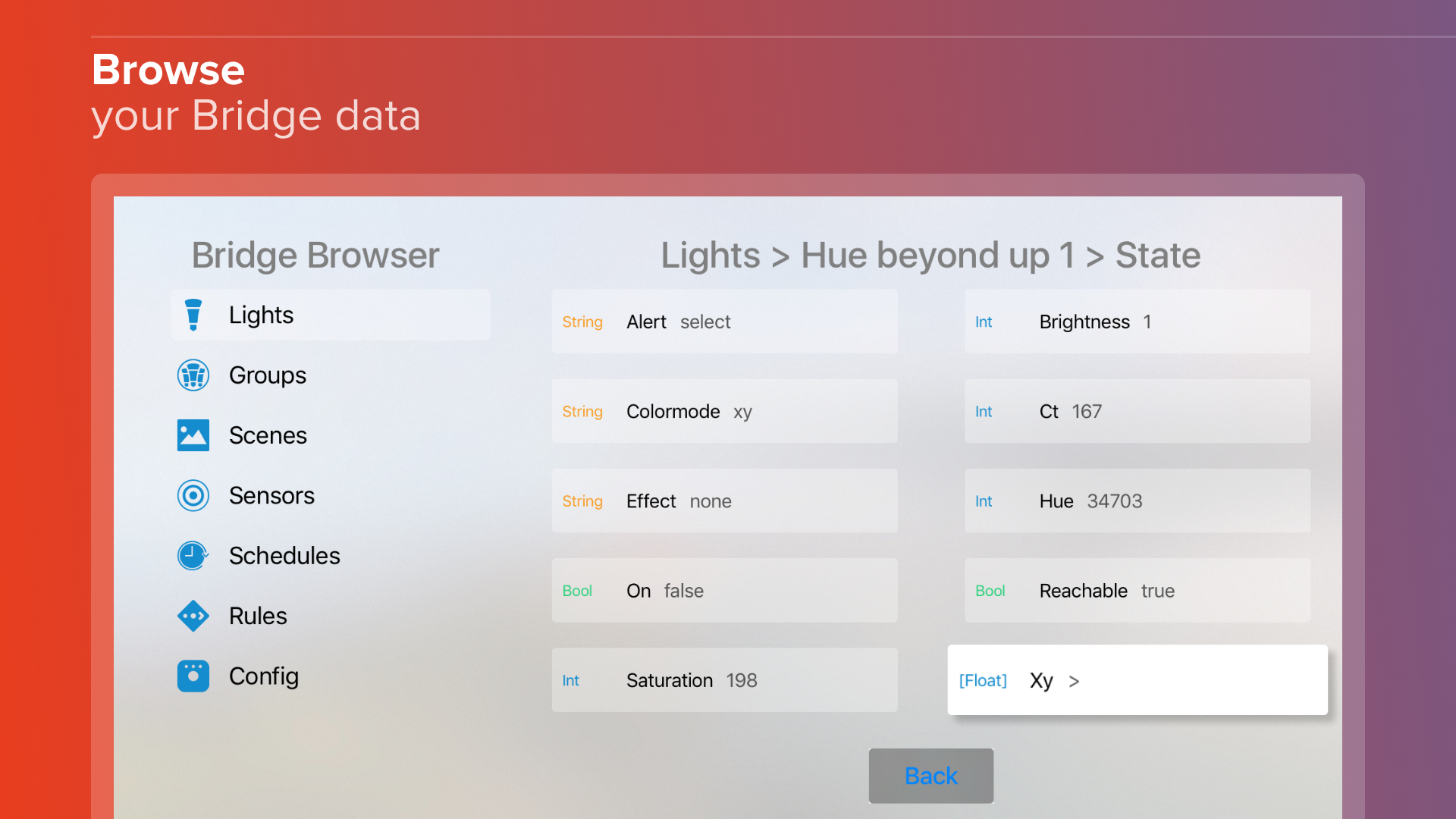
Task: Click the String type label beside Alert
Action: click(582, 322)
